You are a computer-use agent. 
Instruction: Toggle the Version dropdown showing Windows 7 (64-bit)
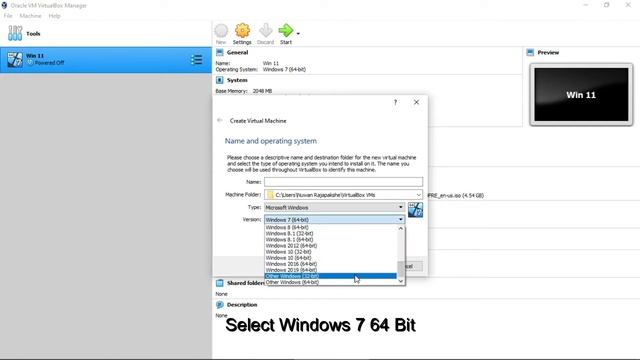click(334, 220)
